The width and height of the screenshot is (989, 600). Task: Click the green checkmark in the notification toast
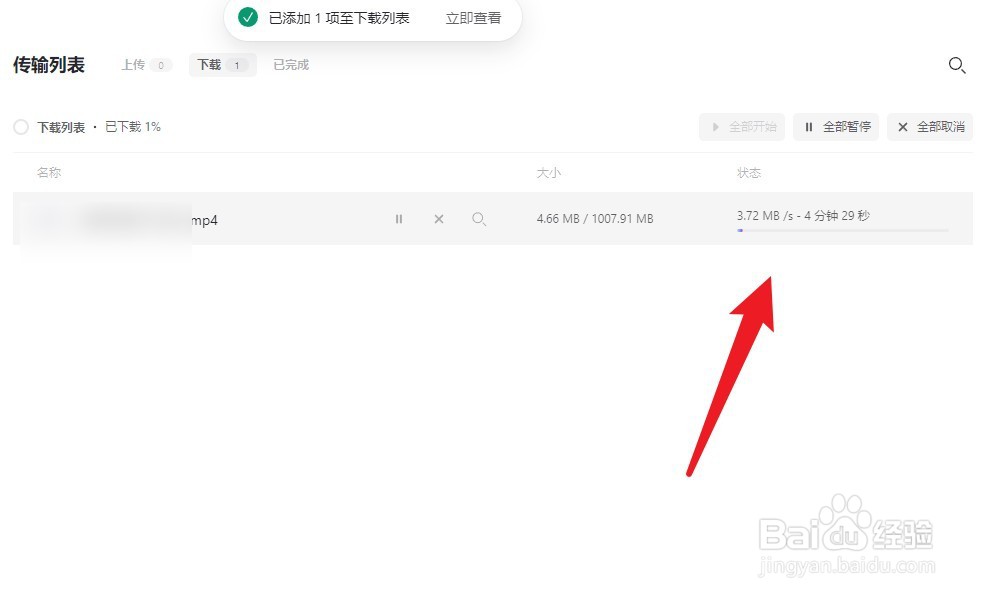[247, 17]
